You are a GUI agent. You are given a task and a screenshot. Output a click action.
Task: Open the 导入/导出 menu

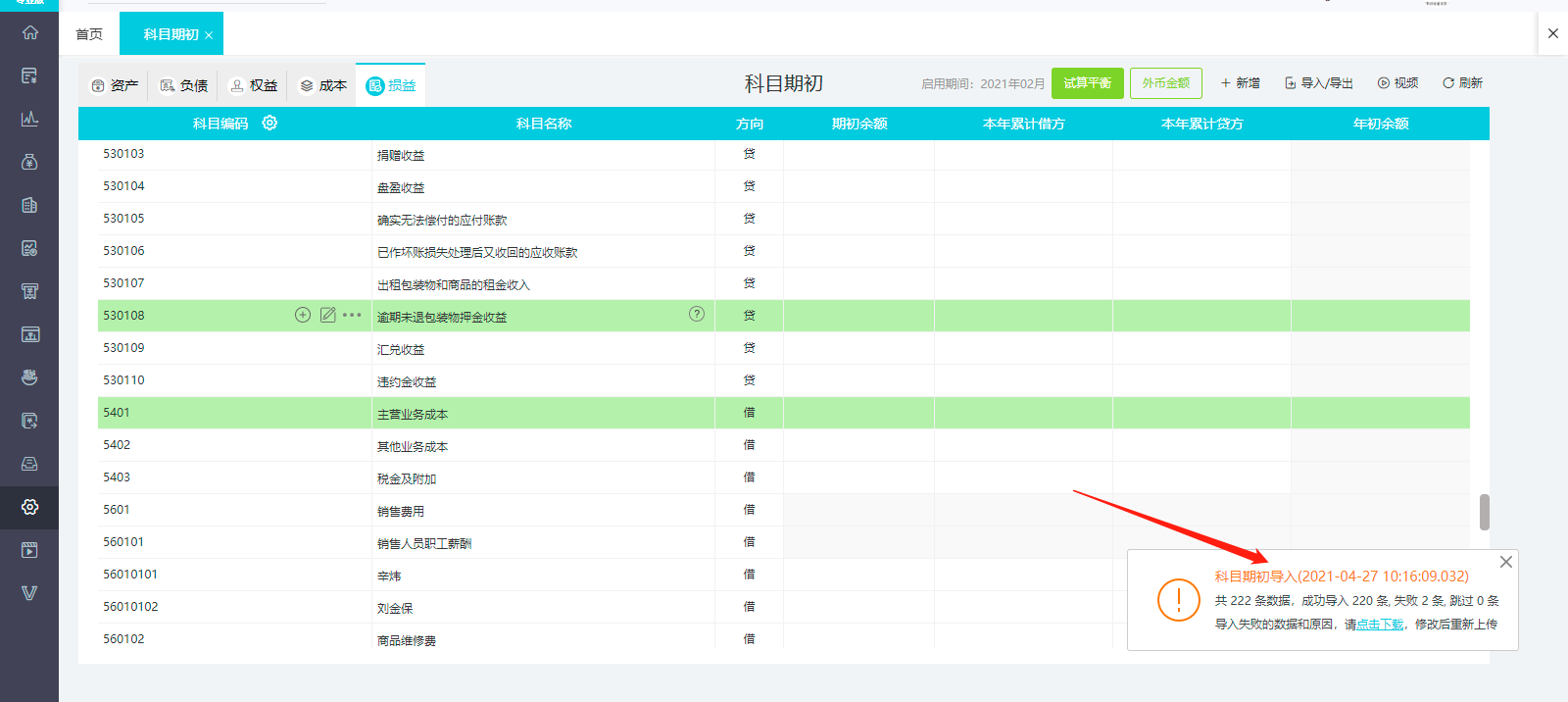click(1318, 83)
